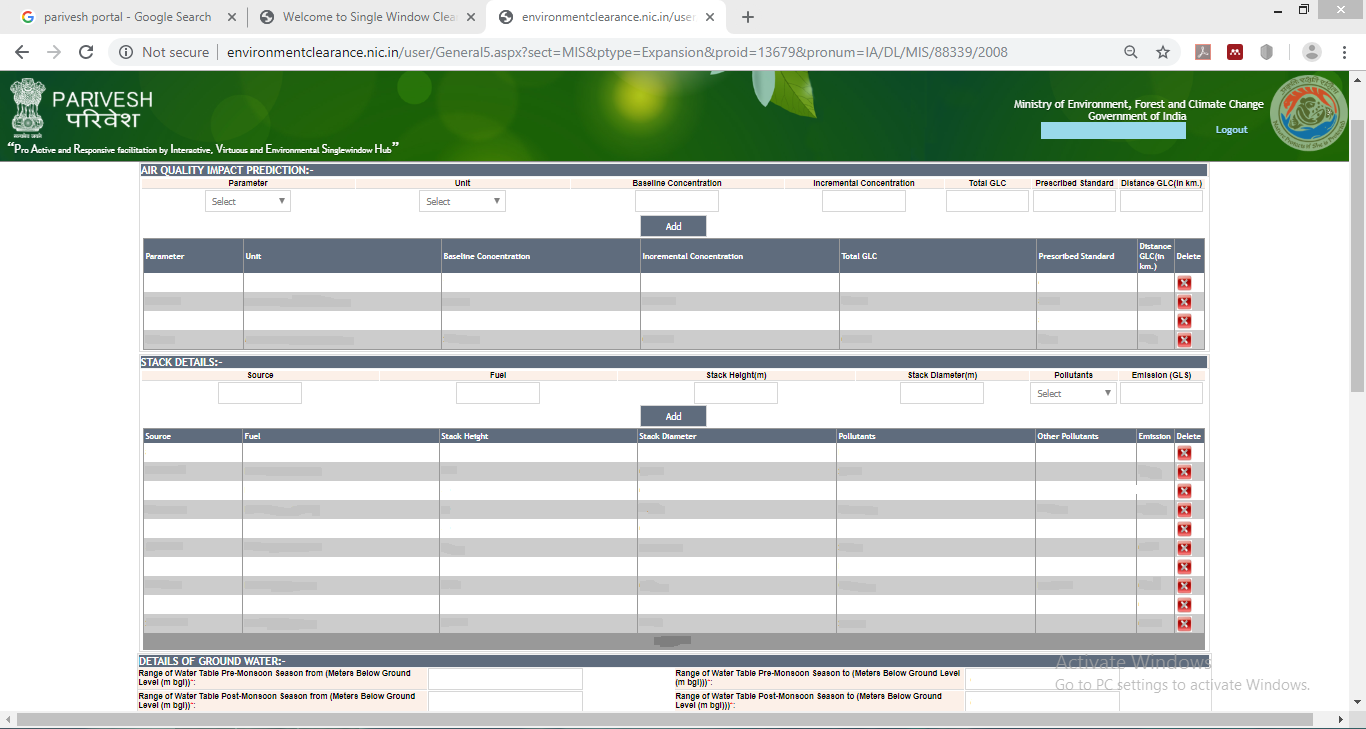Open the Parameter Select dropdown

[x=248, y=201]
